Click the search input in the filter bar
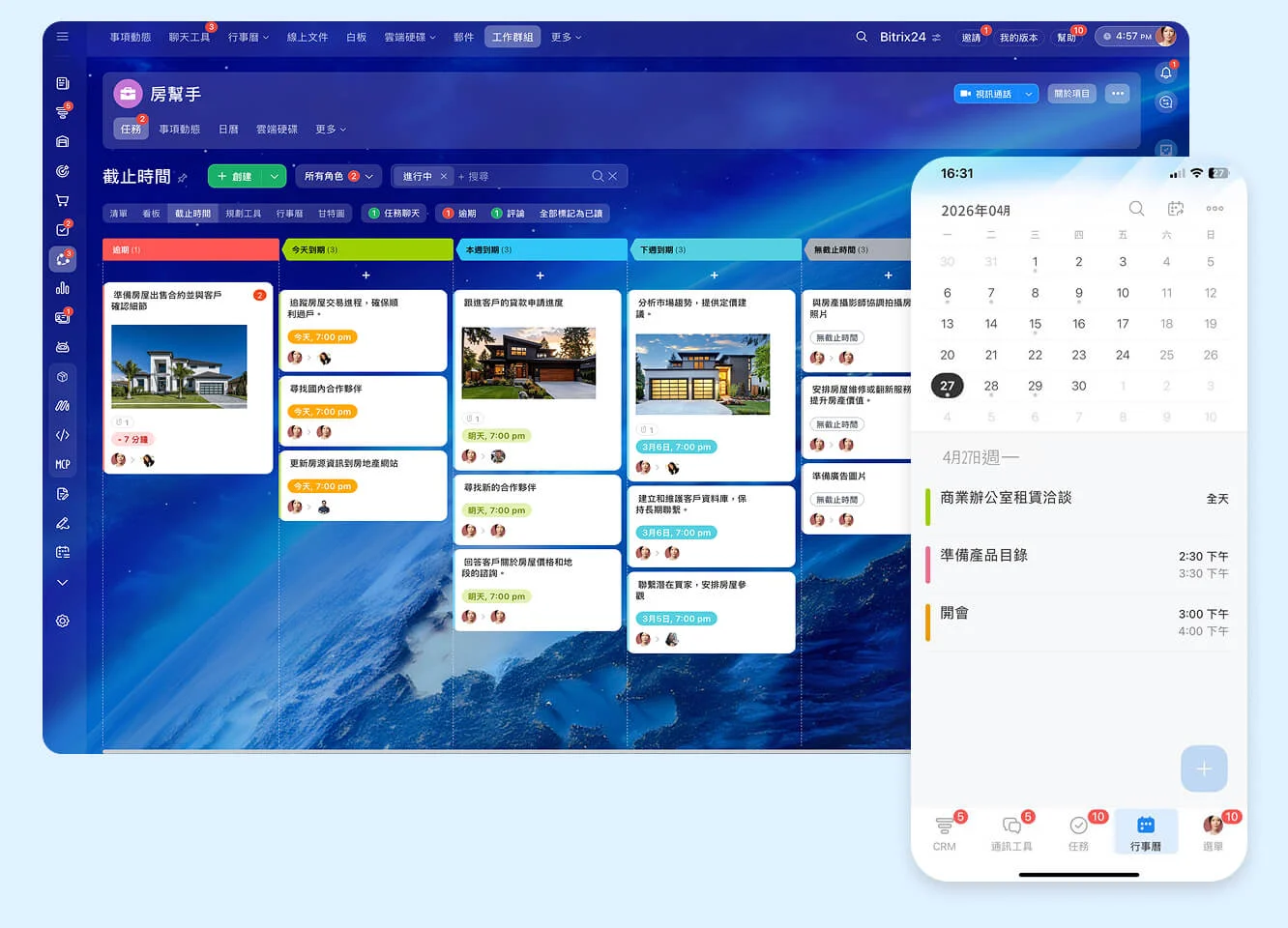1288x928 pixels. click(x=522, y=176)
